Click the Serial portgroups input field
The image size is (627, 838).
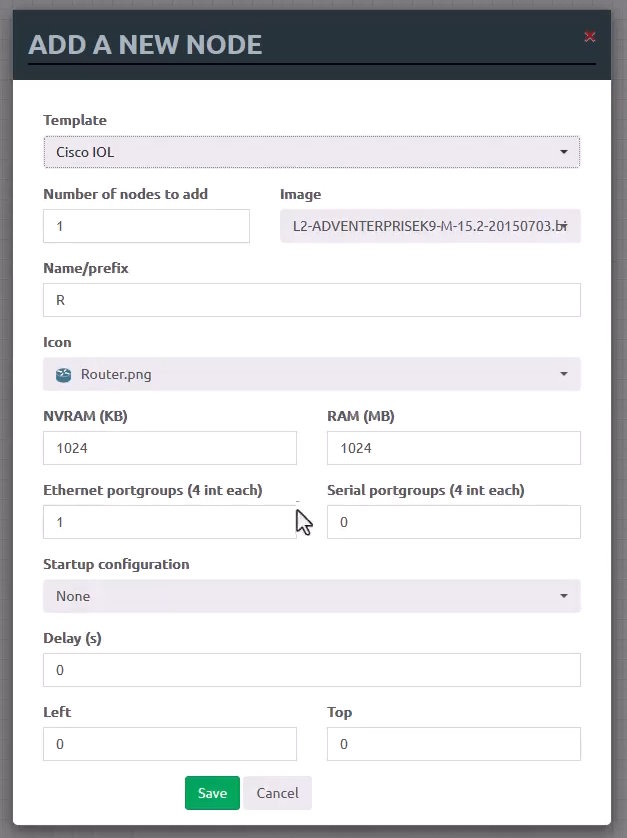pyautogui.click(x=454, y=522)
